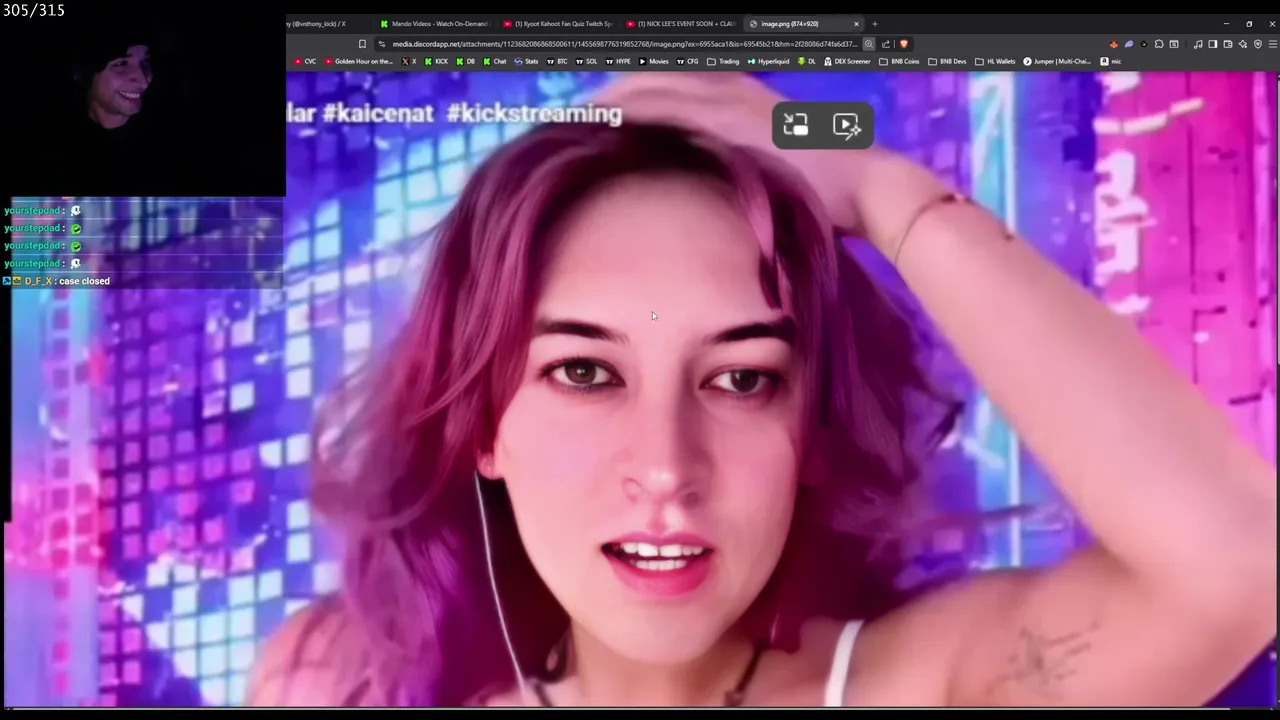Click the 305/315 counter text

(x=33, y=10)
